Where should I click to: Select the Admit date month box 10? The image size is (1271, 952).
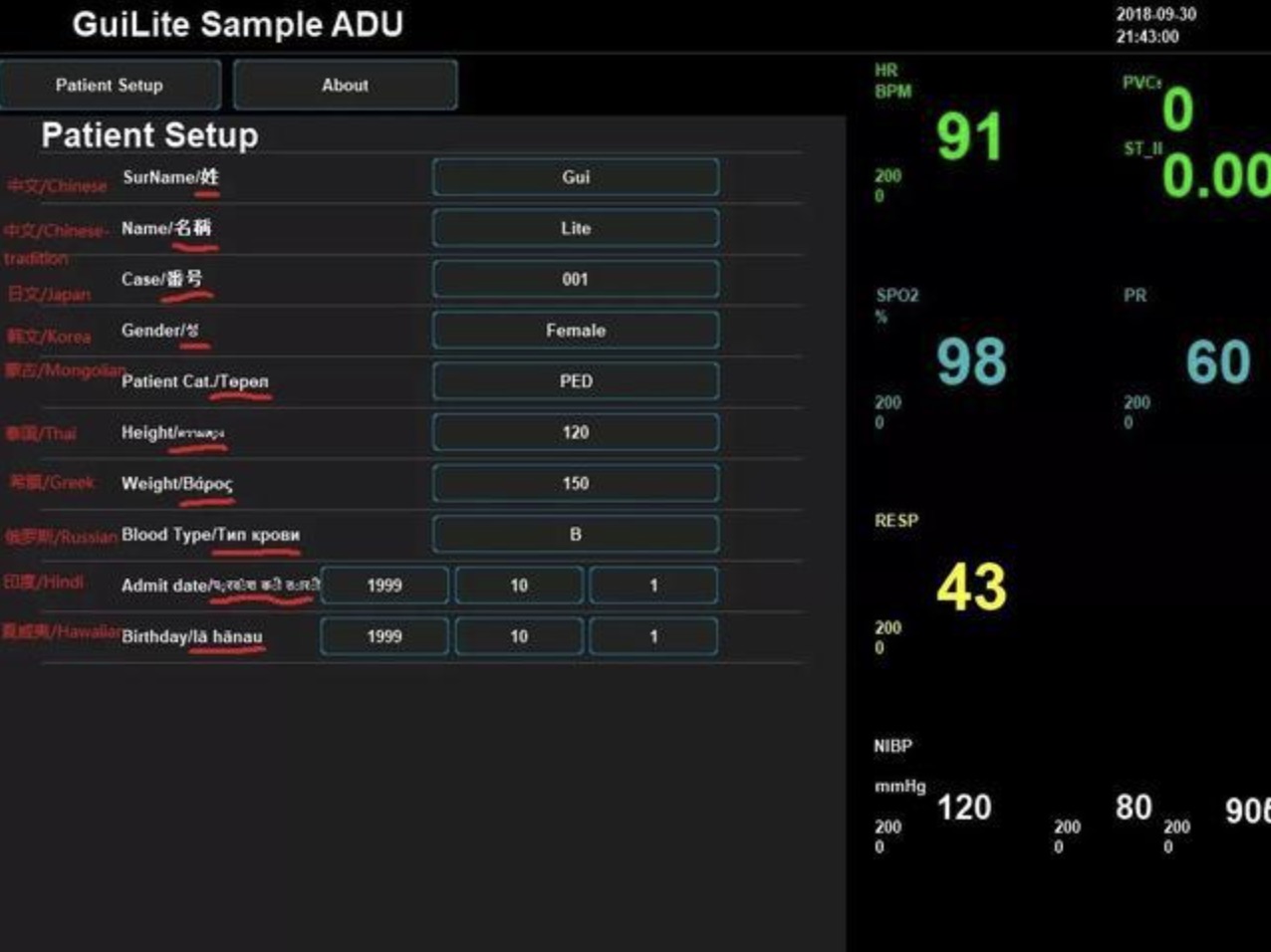519,586
